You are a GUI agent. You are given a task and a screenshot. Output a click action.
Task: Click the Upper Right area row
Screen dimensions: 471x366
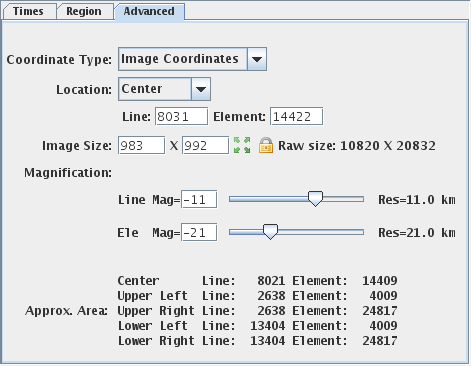[x=257, y=311]
